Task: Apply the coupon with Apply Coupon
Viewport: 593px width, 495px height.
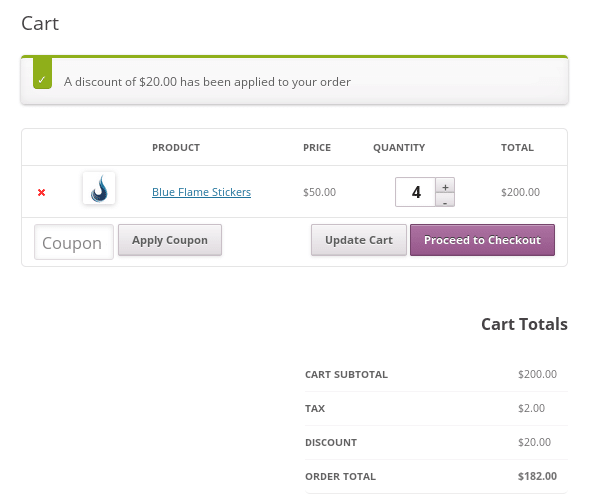Action: click(170, 240)
